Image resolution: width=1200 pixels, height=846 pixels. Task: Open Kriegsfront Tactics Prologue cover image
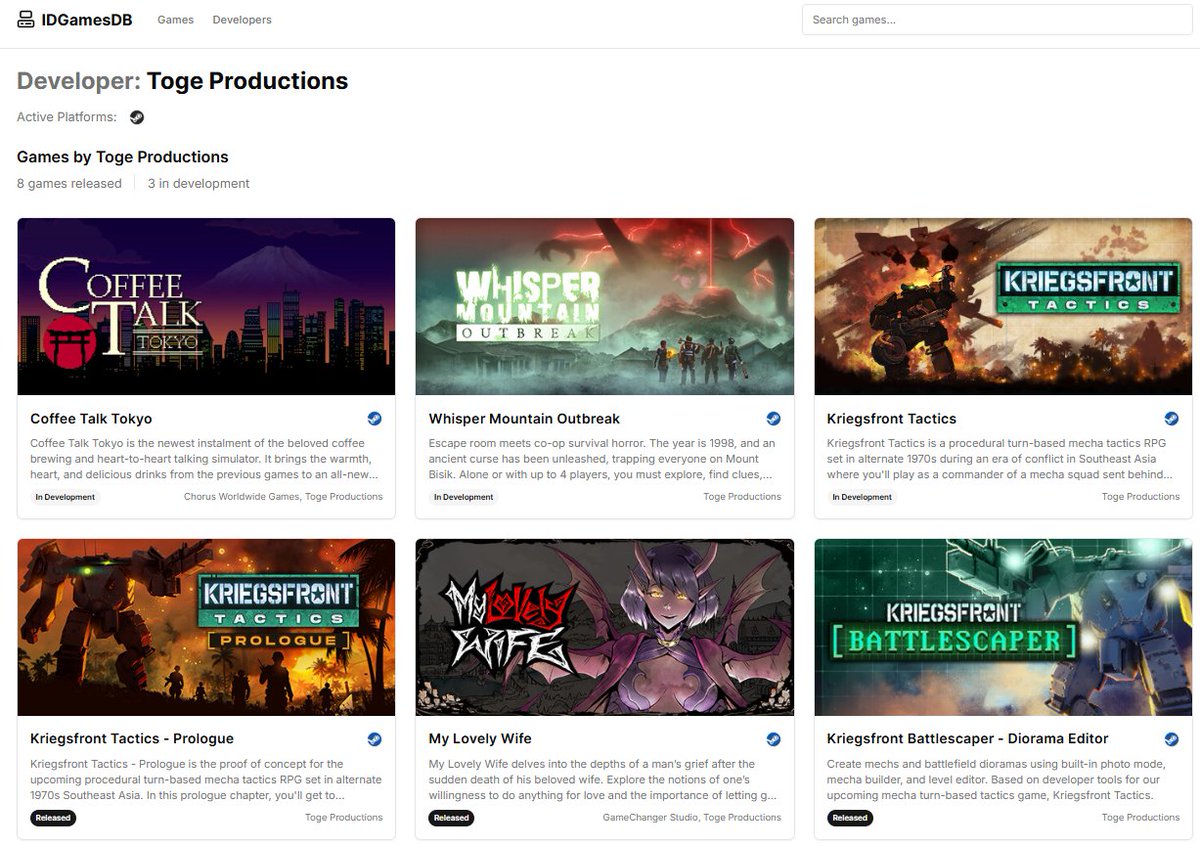(206, 627)
